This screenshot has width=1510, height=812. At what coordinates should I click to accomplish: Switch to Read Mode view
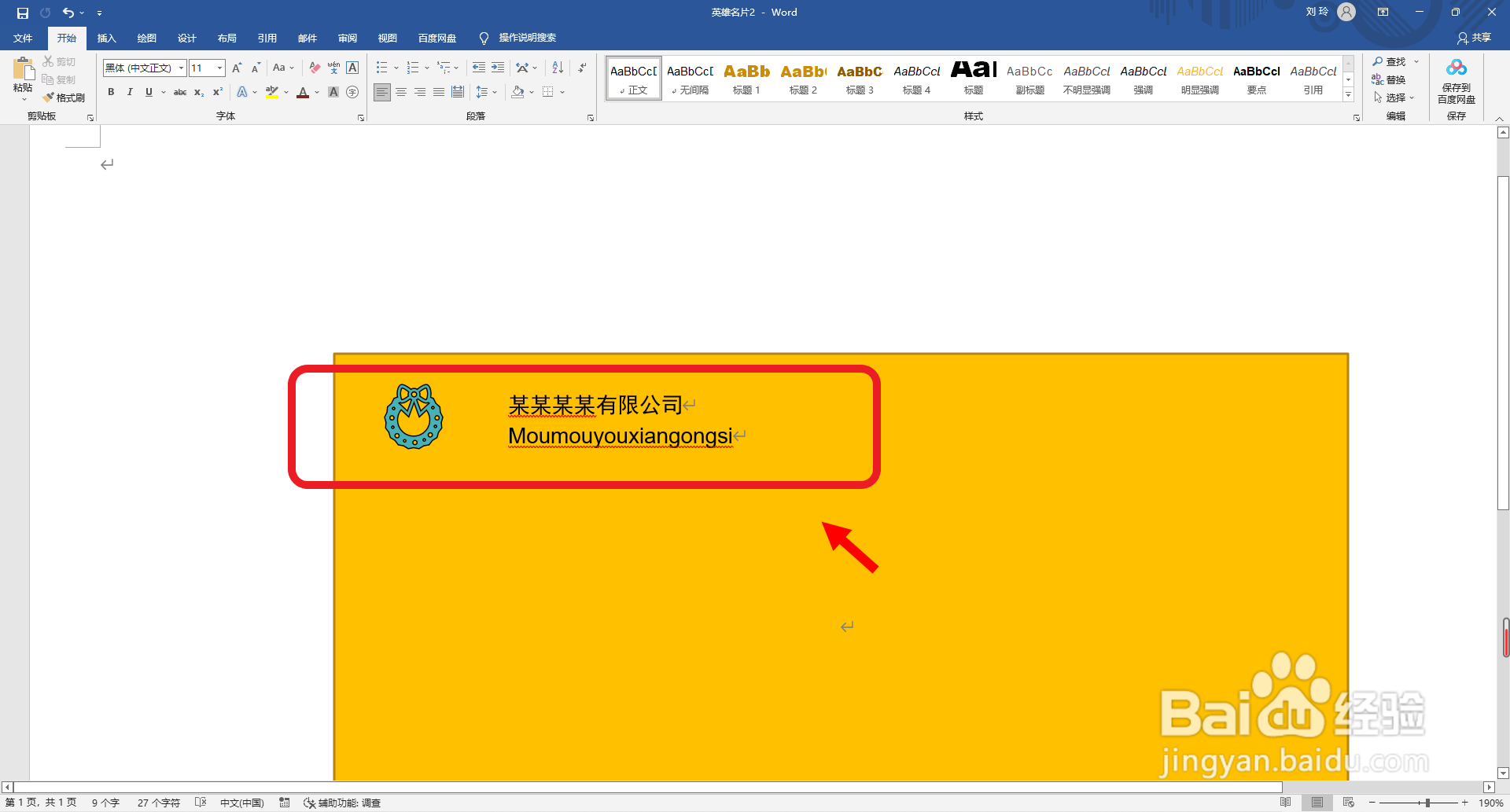click(1285, 803)
